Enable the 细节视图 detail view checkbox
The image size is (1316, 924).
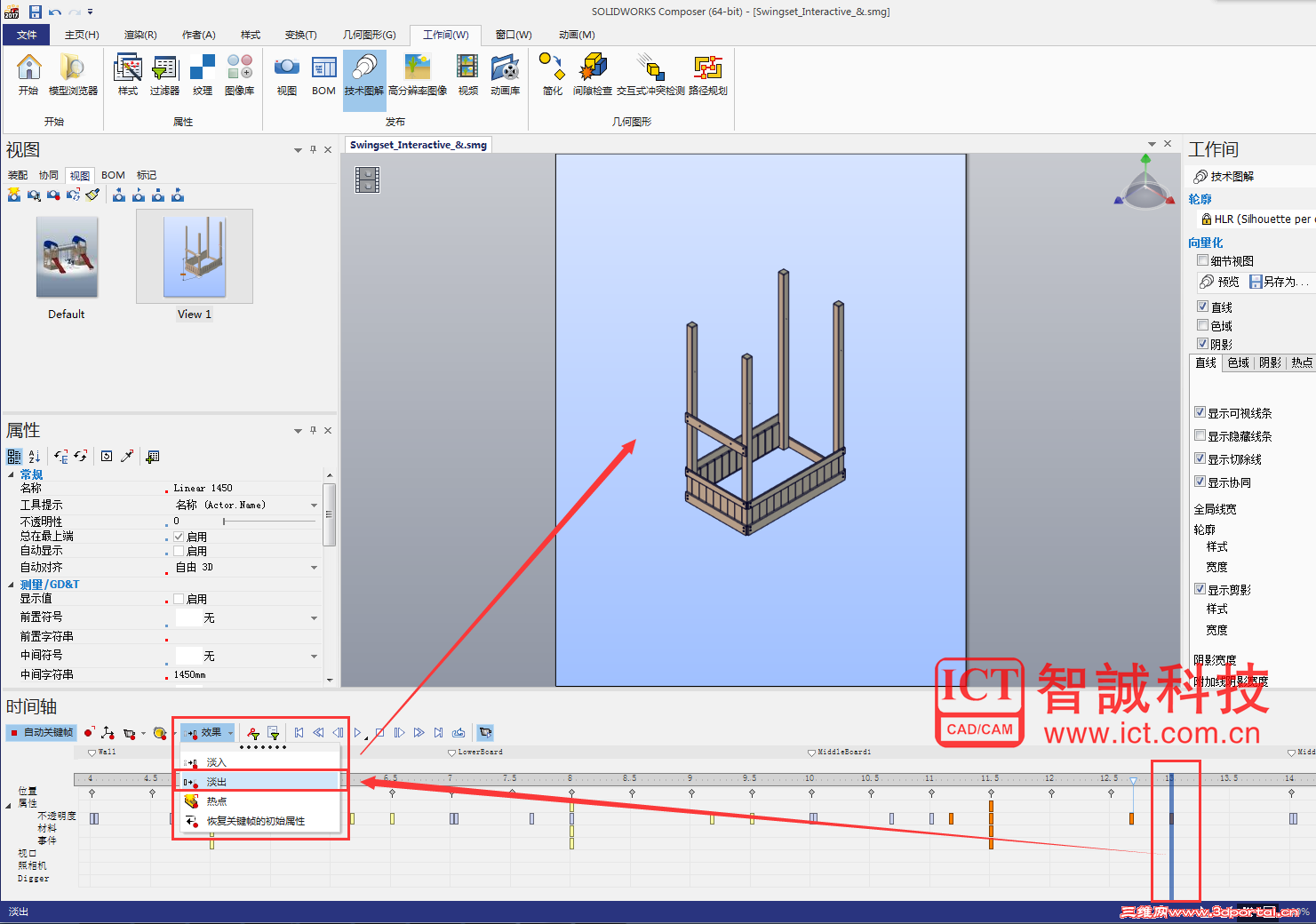[x=1202, y=260]
